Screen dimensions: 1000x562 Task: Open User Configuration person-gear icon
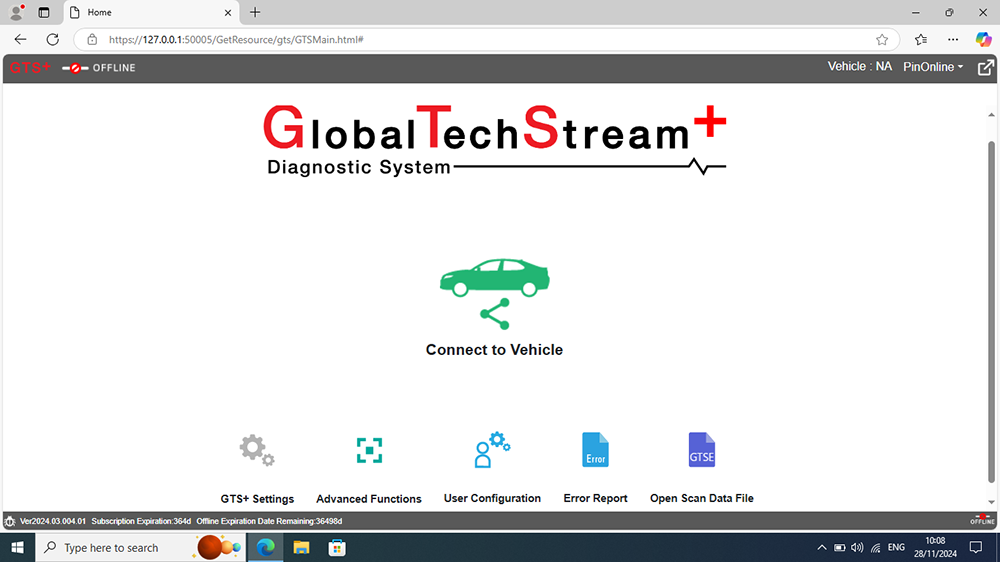point(492,450)
